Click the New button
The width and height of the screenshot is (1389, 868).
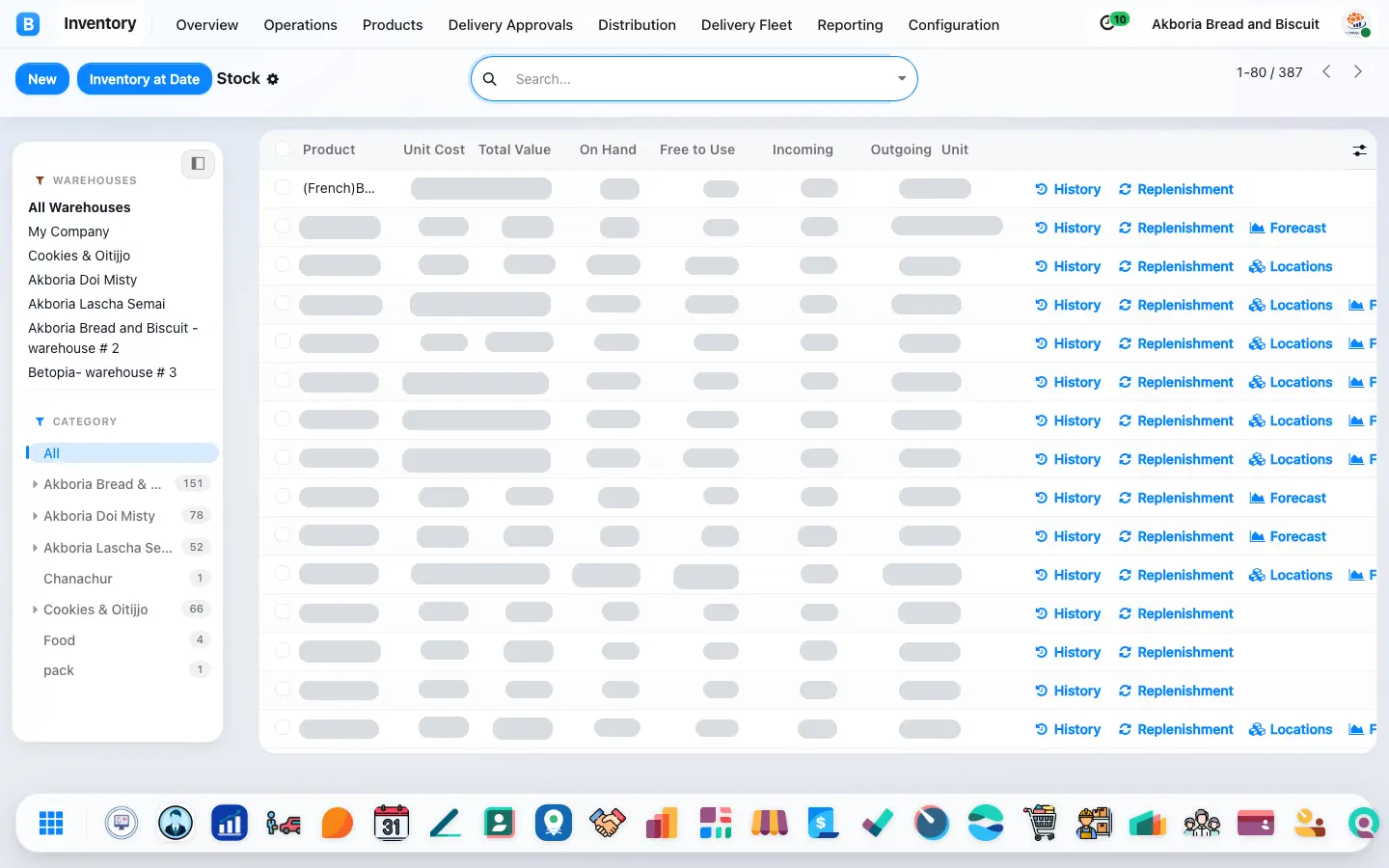tap(42, 79)
